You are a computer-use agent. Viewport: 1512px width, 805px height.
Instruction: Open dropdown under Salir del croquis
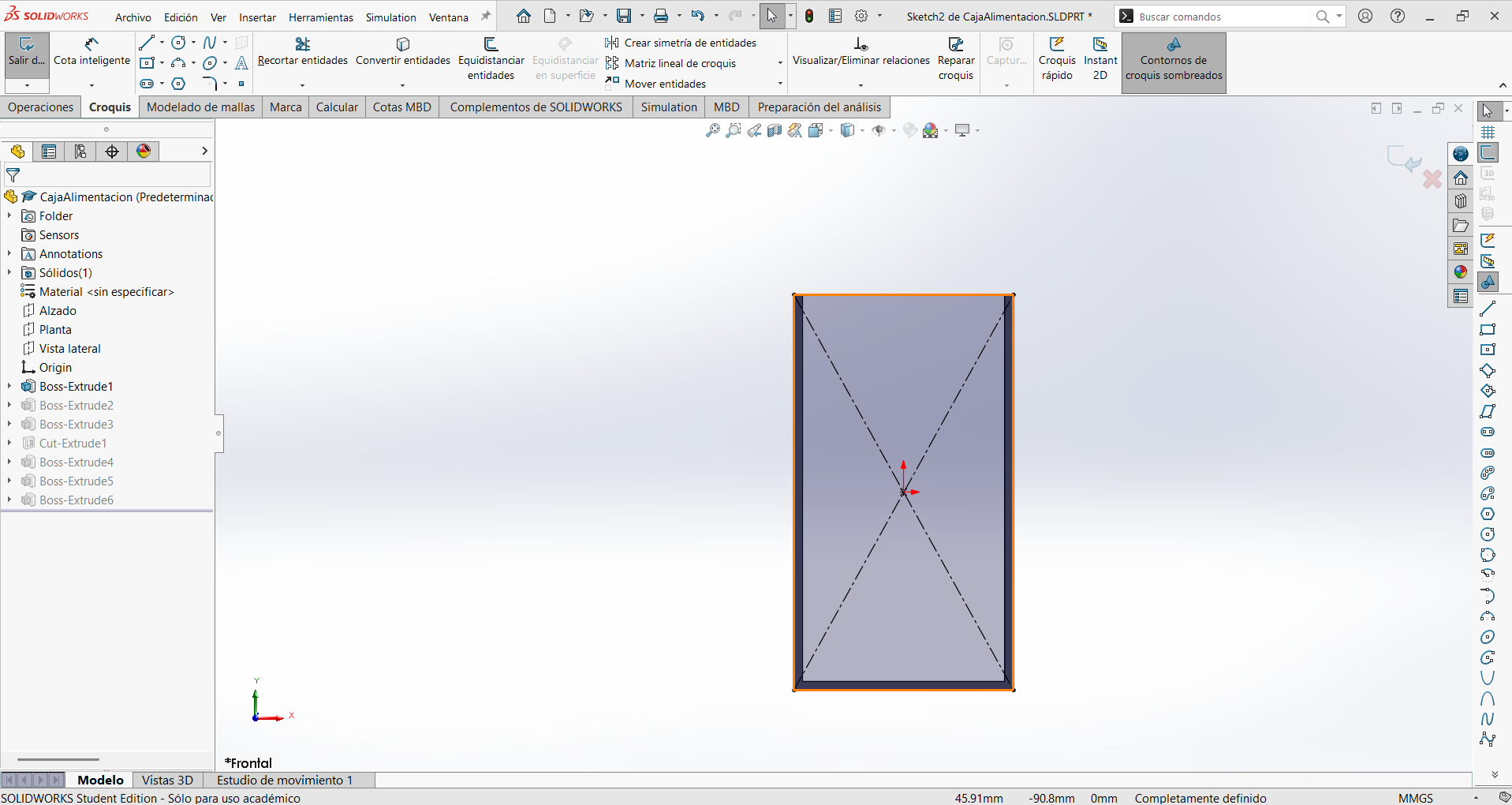[27, 85]
